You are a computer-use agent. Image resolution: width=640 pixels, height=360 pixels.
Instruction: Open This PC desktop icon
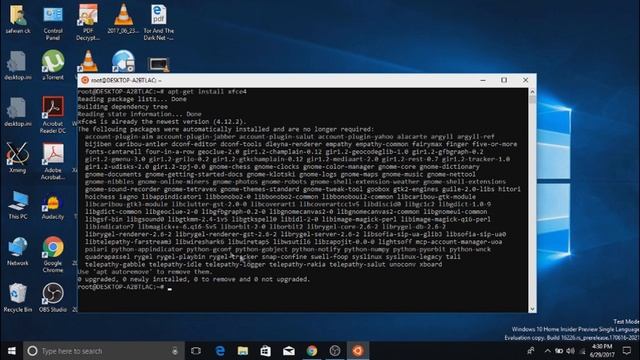tap(18, 204)
